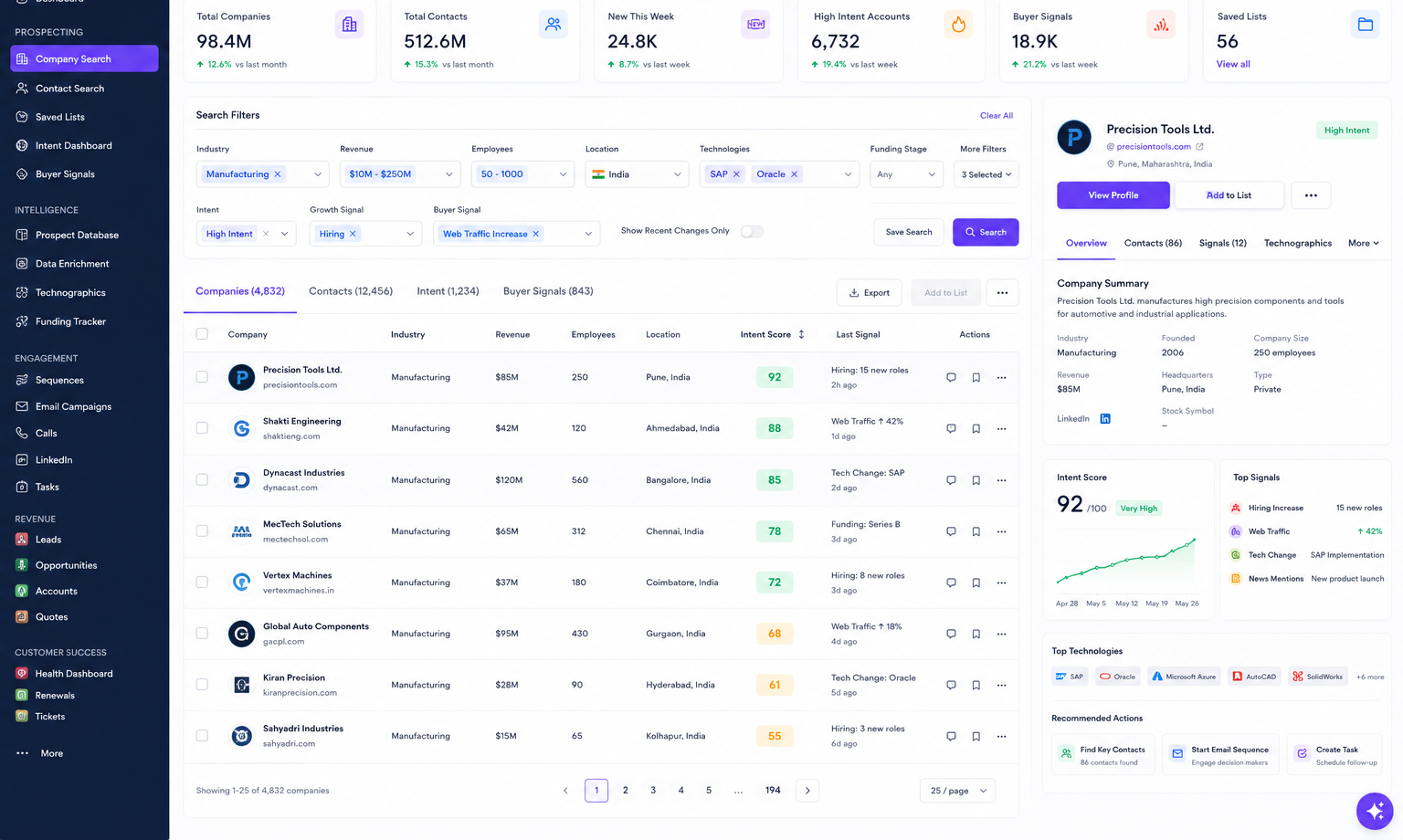Open the Location India dropdown

coord(637,174)
